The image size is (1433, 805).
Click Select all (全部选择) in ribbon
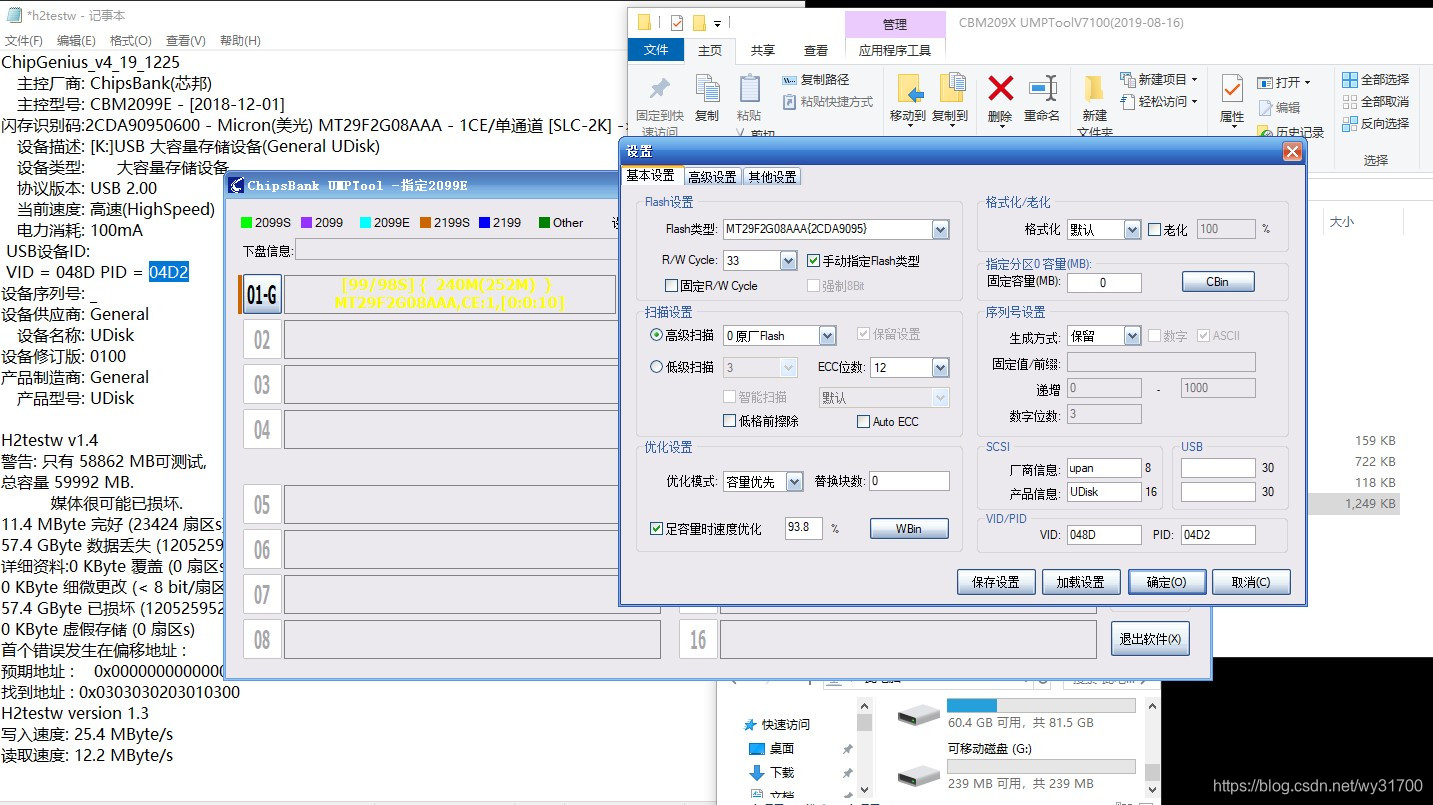point(1375,79)
